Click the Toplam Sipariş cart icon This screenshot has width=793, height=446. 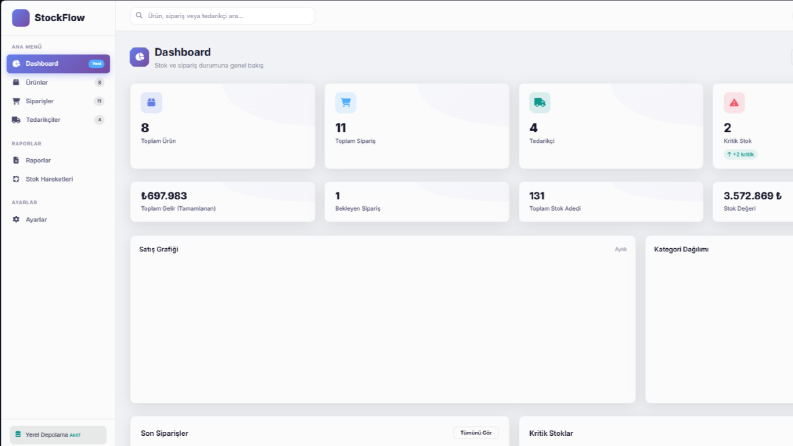coord(345,103)
